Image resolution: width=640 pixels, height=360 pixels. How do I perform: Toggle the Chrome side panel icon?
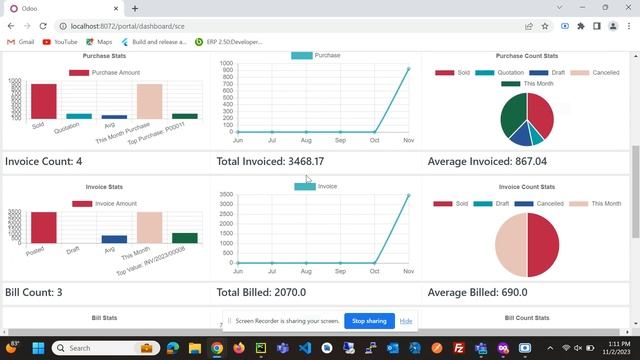(x=597, y=26)
